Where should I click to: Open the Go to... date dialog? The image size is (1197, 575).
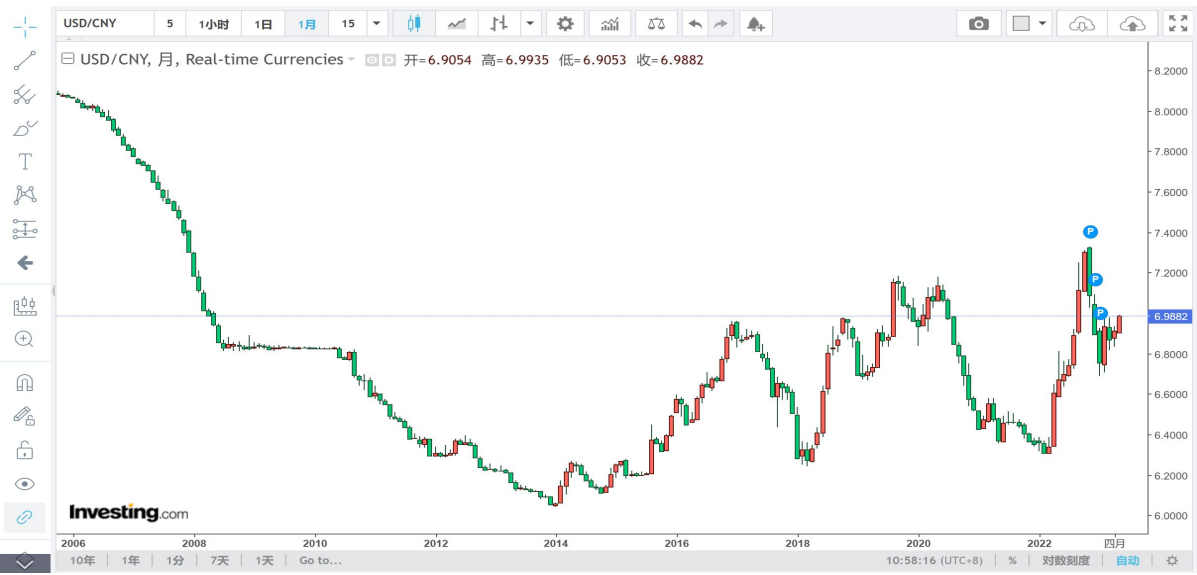click(321, 560)
